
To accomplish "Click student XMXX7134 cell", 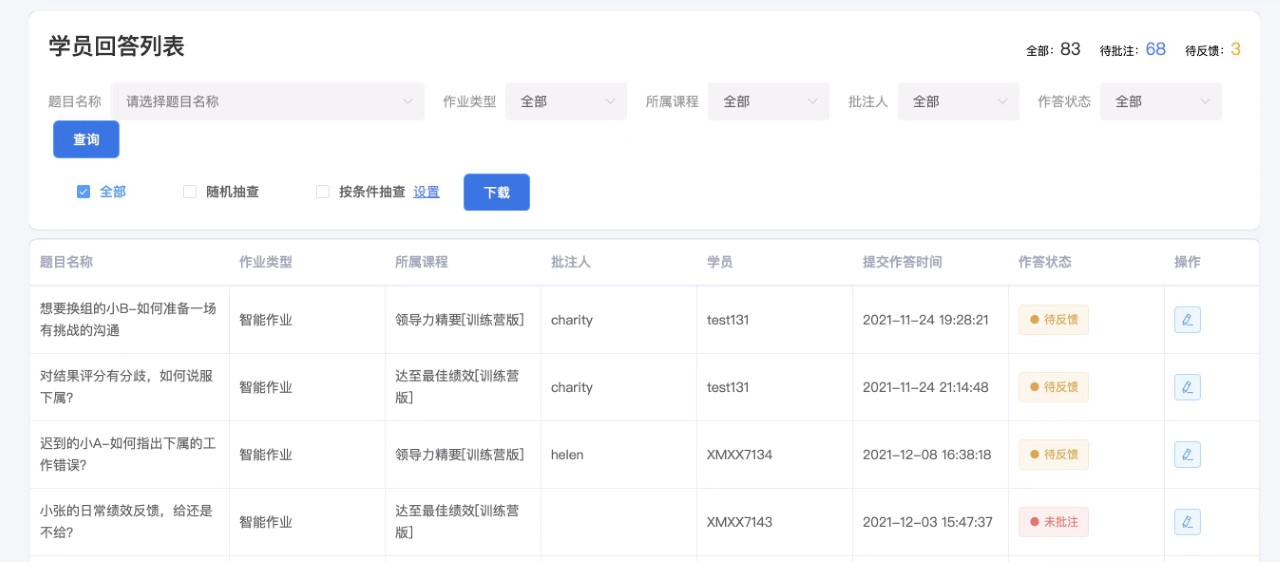I will 740,454.
